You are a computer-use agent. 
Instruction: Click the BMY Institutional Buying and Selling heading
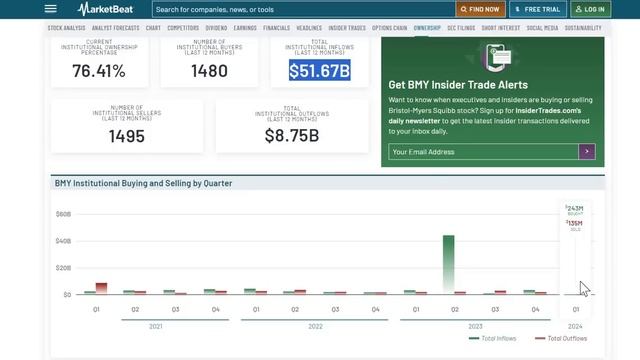(x=143, y=183)
